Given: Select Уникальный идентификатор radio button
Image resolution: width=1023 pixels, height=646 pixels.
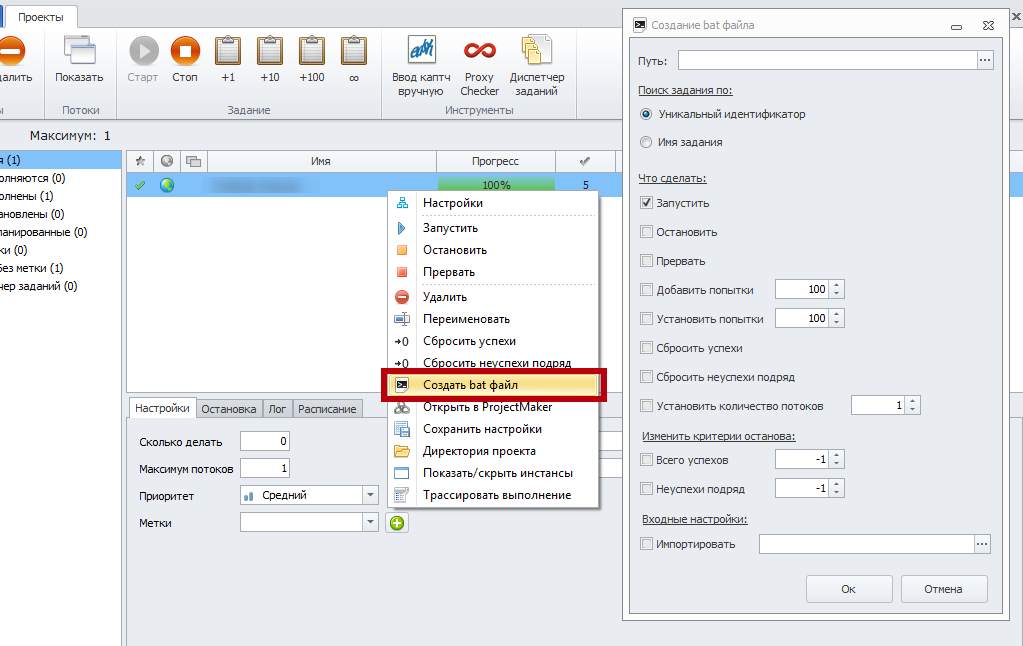Looking at the screenshot, I should pos(646,114).
